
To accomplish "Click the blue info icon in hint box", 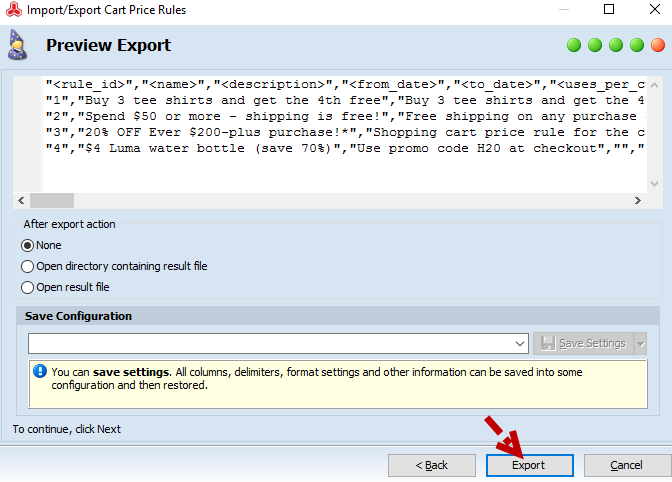I will (x=40, y=371).
